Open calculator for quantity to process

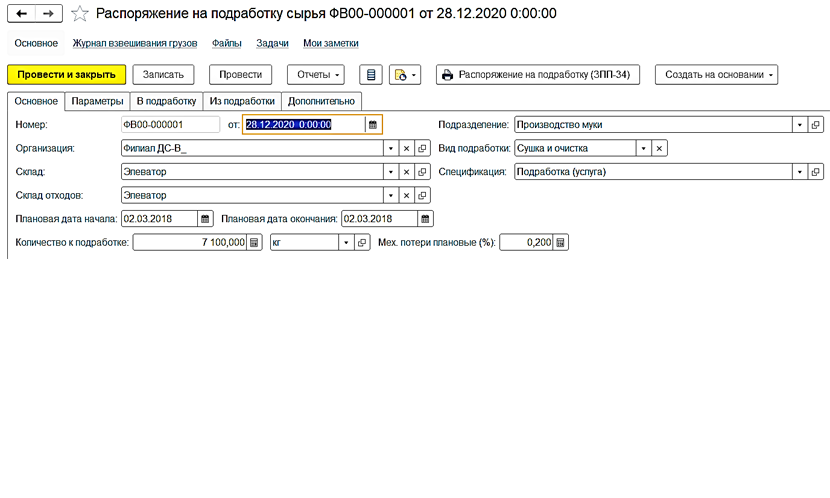tap(254, 242)
